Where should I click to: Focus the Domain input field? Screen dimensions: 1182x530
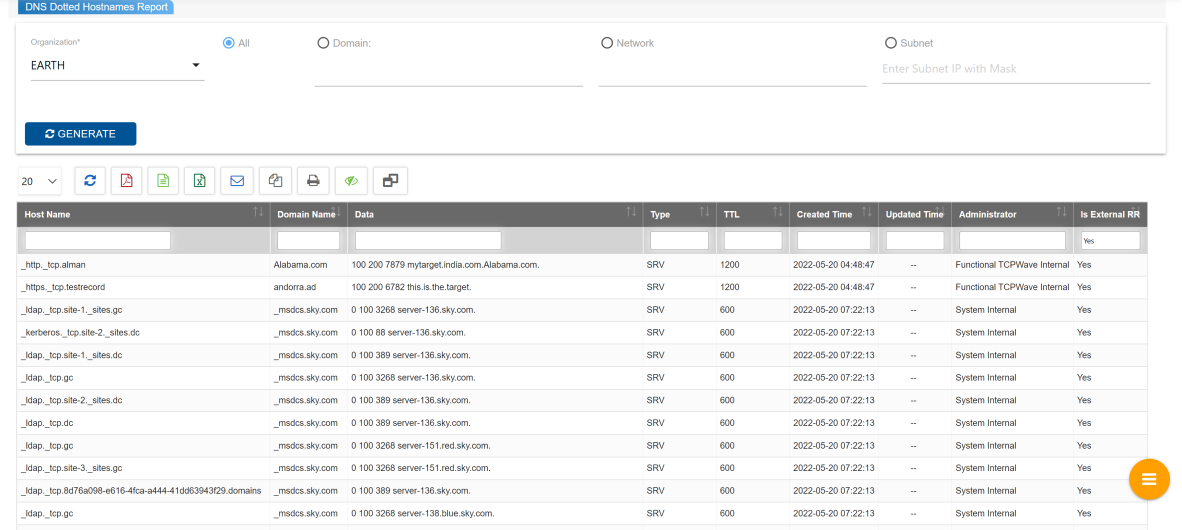(449, 72)
